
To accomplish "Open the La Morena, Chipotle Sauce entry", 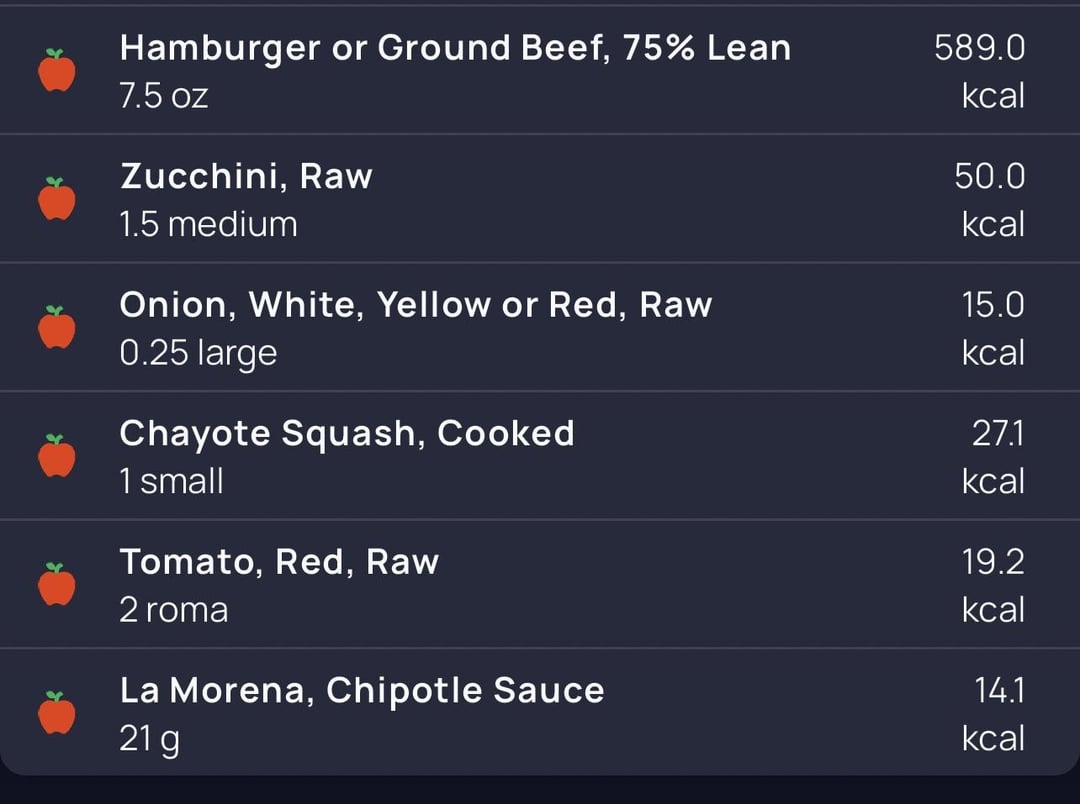I will 361,690.
